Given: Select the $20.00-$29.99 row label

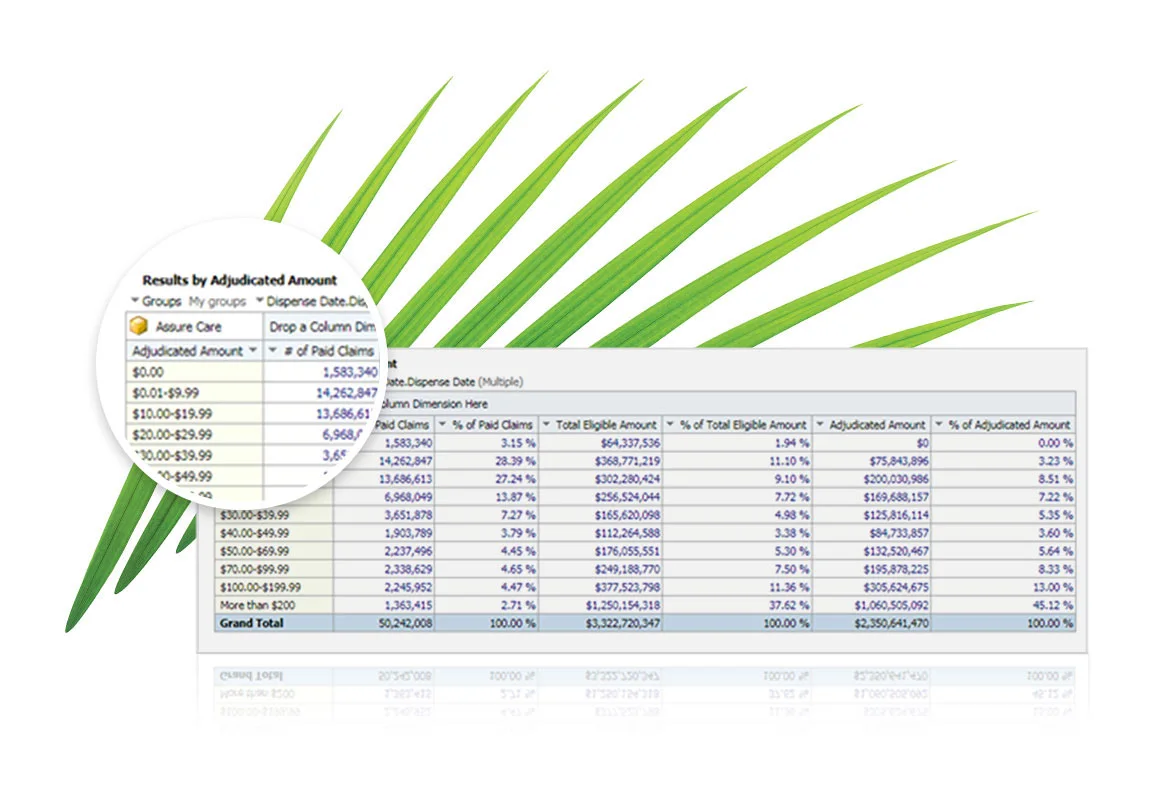Looking at the screenshot, I should coord(172,434).
